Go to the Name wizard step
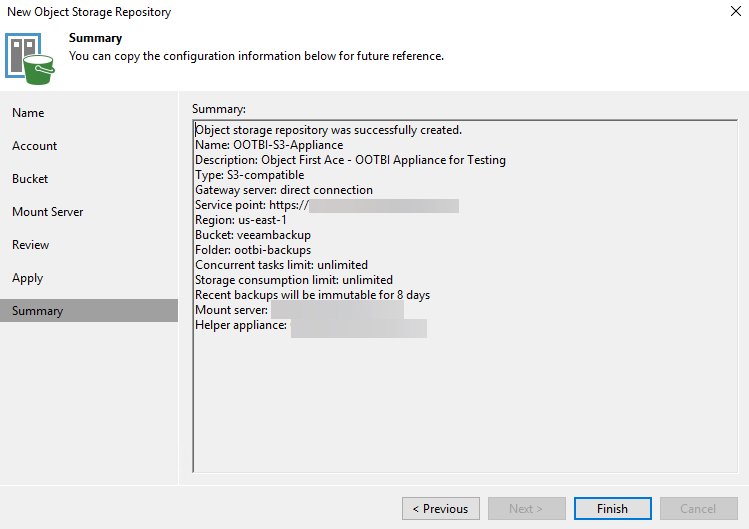 tap(28, 113)
